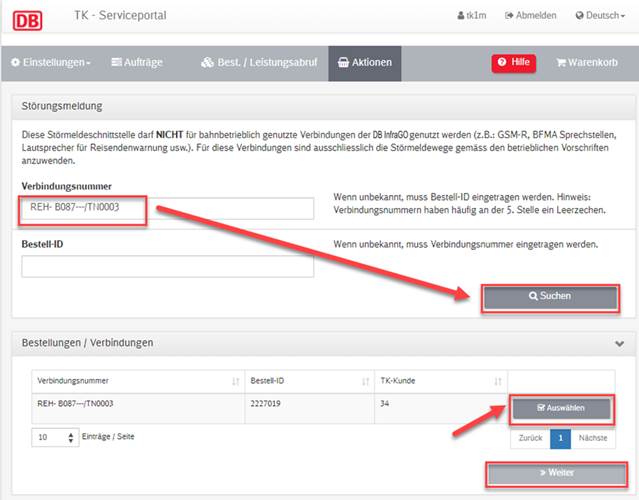
Task: Click into the Bestell-ID field
Action: coord(167,267)
